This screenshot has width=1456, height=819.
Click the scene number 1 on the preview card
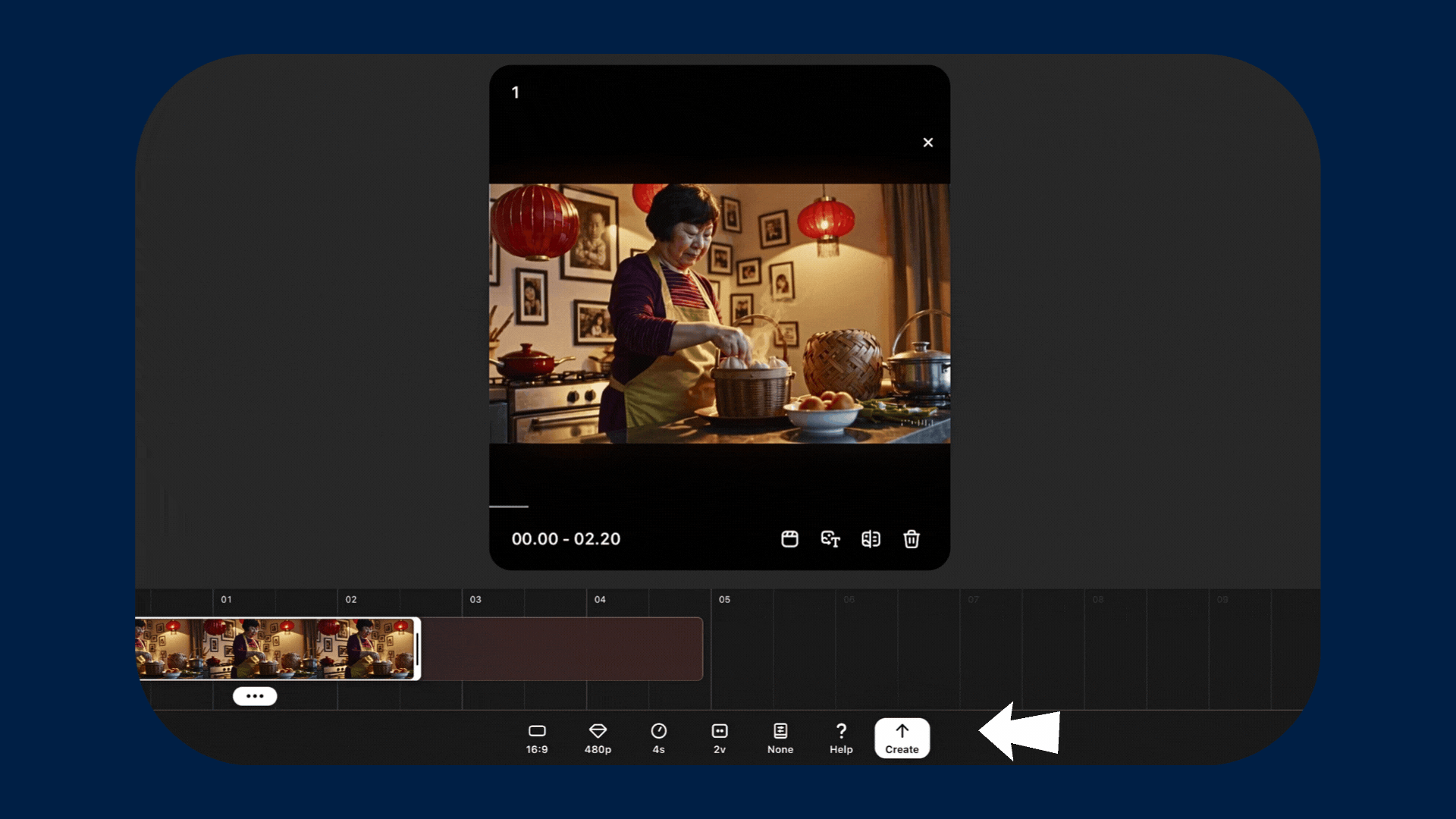point(515,93)
